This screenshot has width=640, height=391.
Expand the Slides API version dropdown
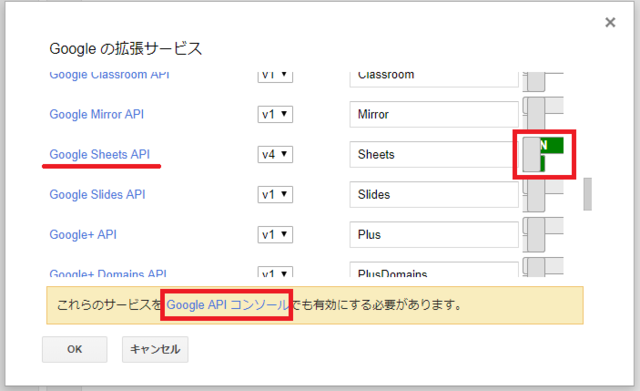275,194
